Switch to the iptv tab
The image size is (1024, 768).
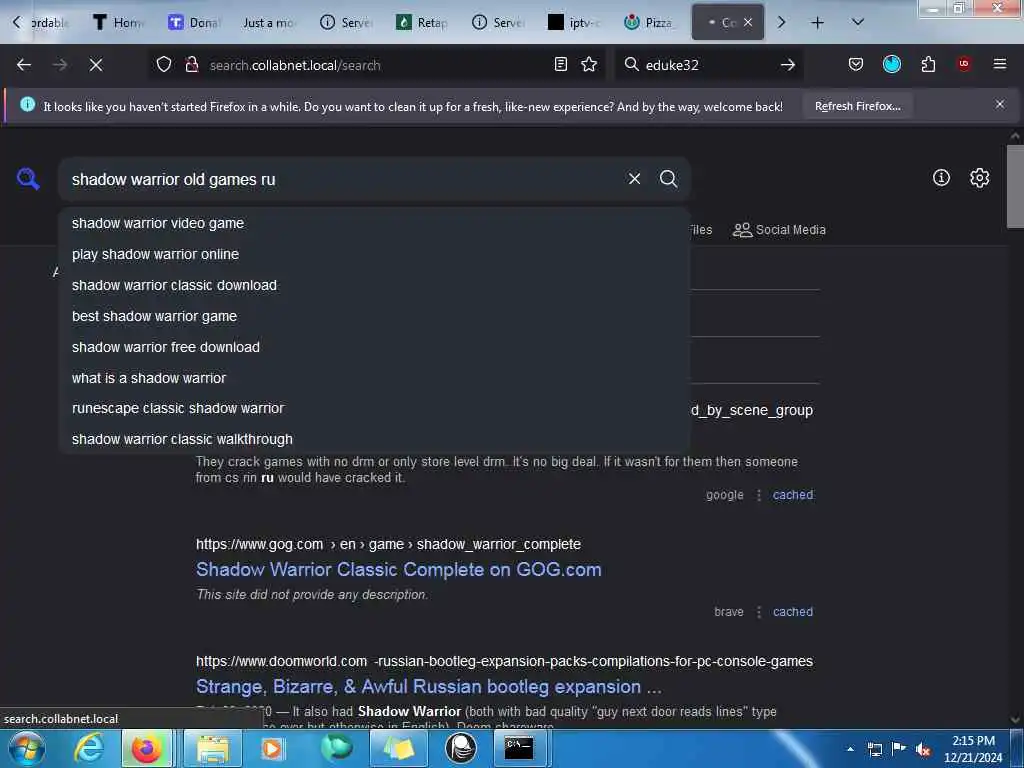pos(575,22)
